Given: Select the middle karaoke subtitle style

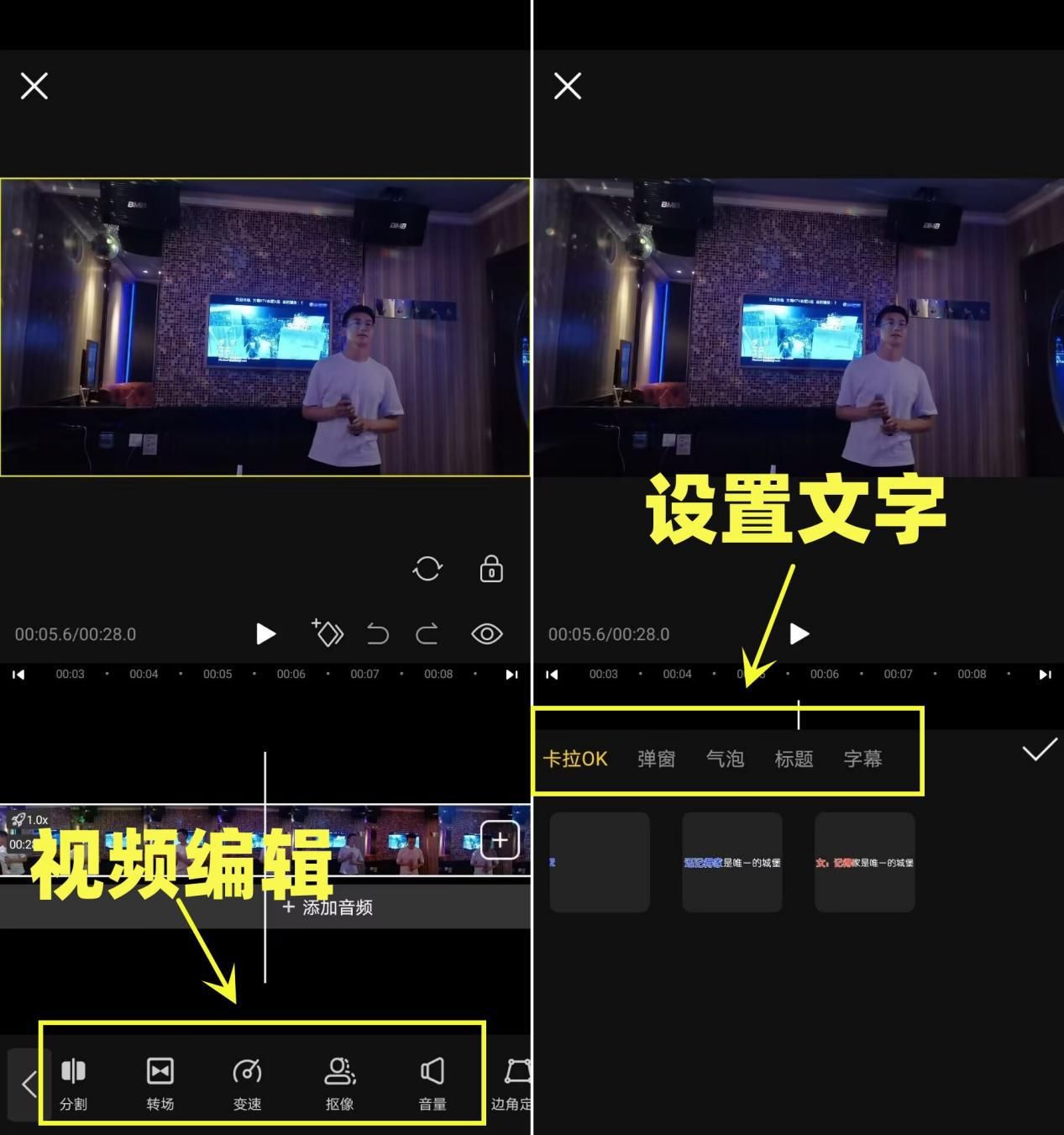Looking at the screenshot, I should [731, 861].
